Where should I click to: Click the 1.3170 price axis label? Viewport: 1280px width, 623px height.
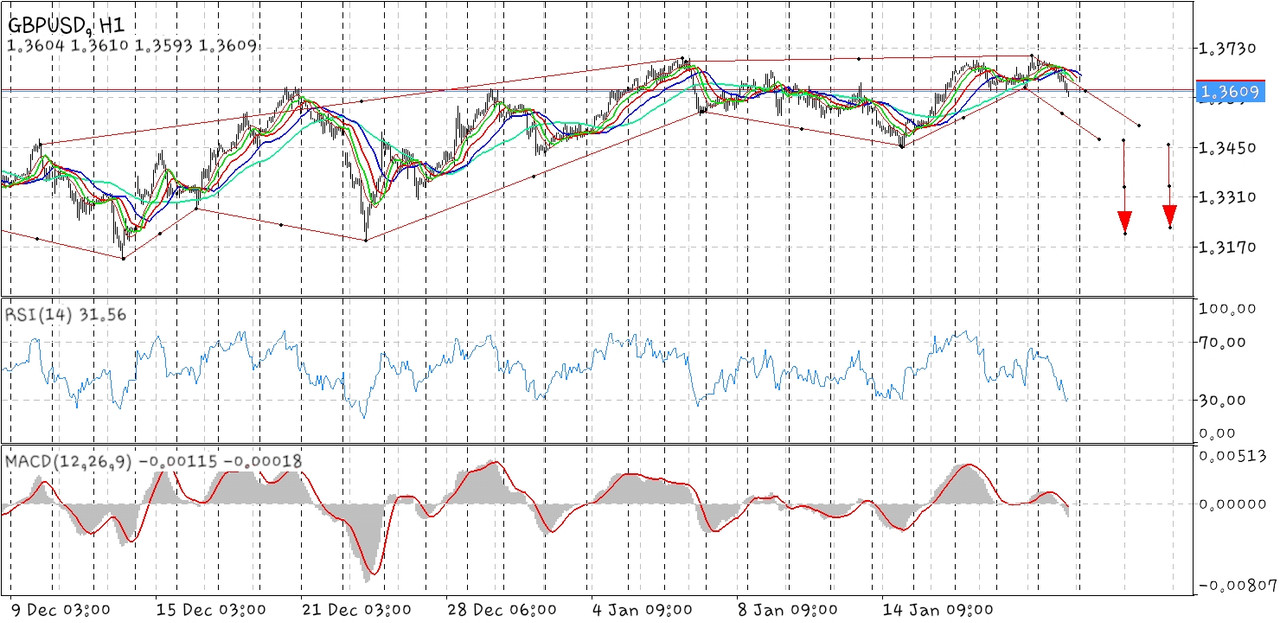pyautogui.click(x=1227, y=246)
